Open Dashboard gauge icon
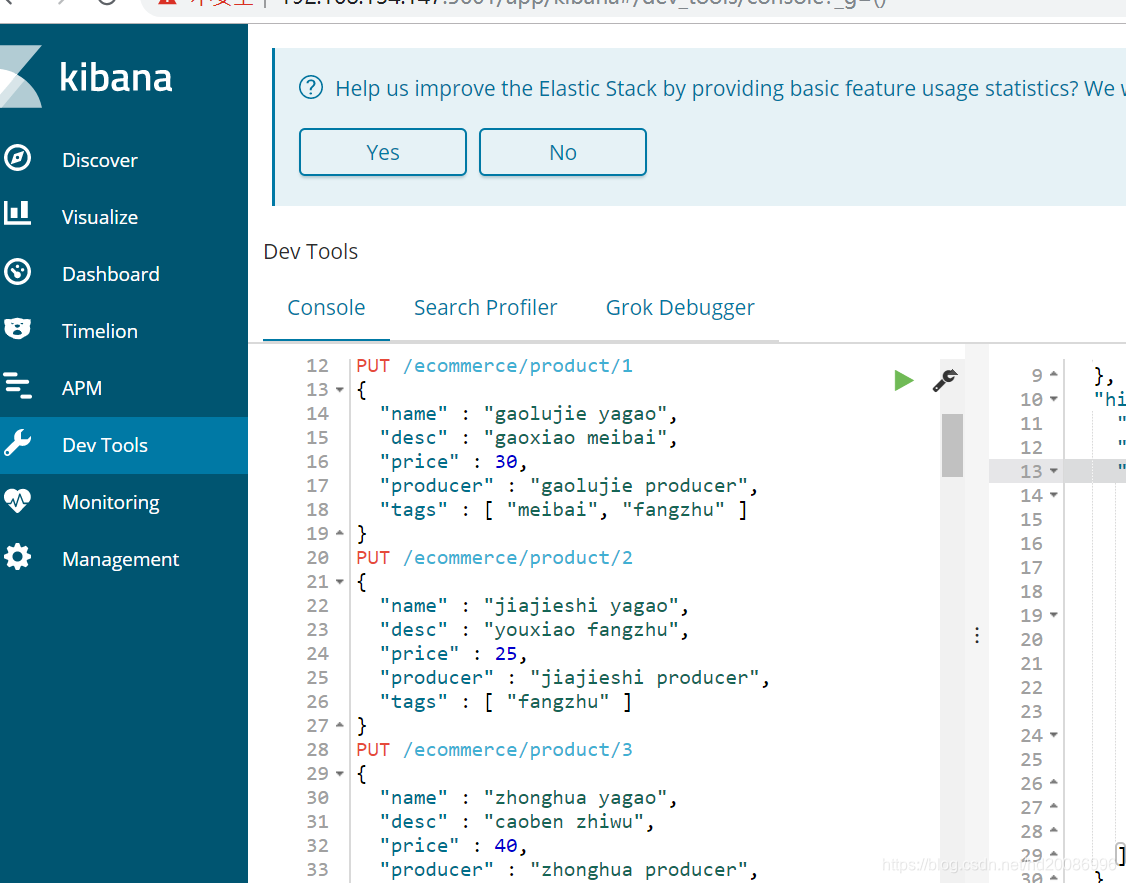Viewport: 1126px width, 883px height. (17, 273)
